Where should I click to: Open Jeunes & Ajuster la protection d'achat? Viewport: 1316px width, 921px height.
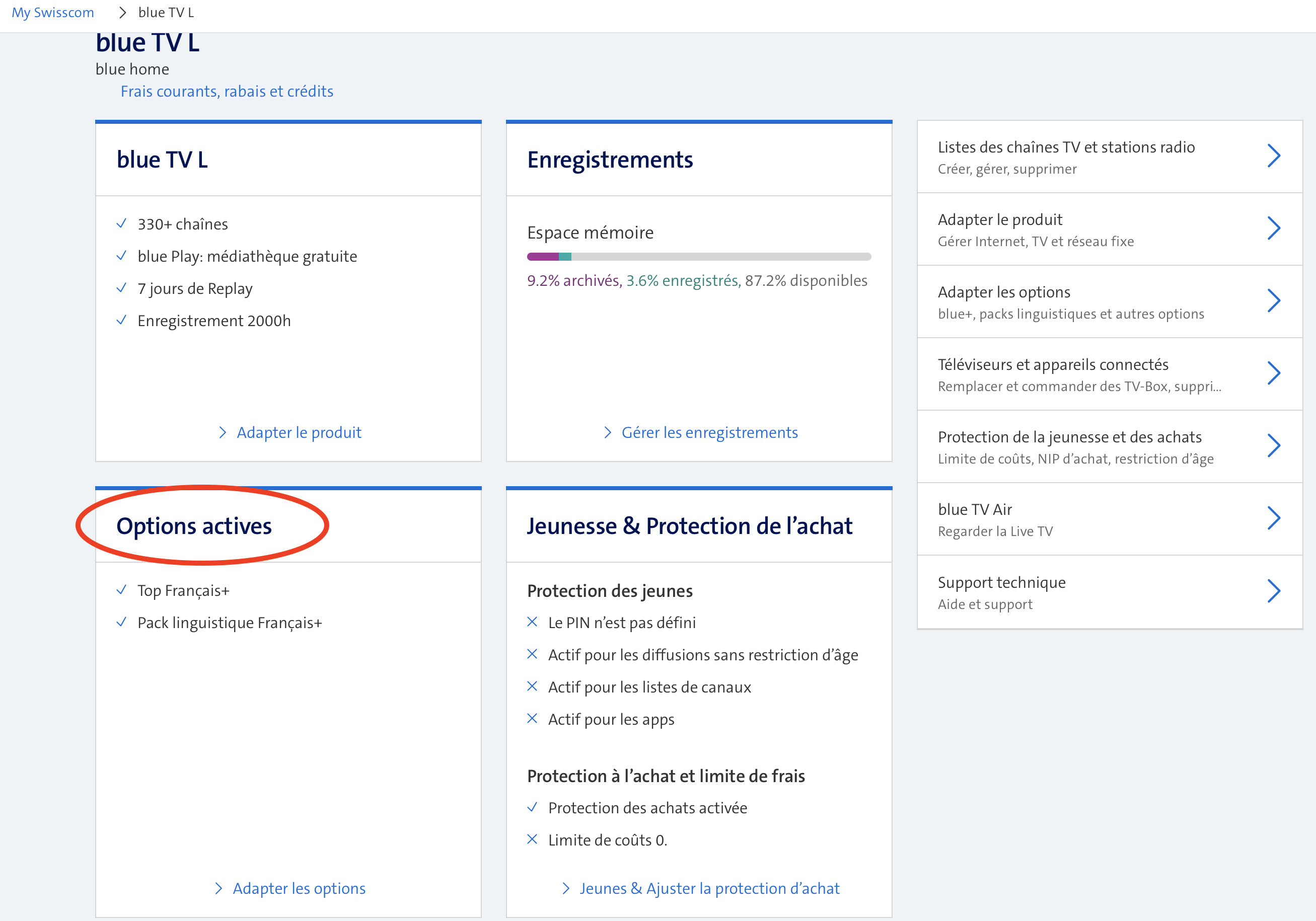[709, 888]
